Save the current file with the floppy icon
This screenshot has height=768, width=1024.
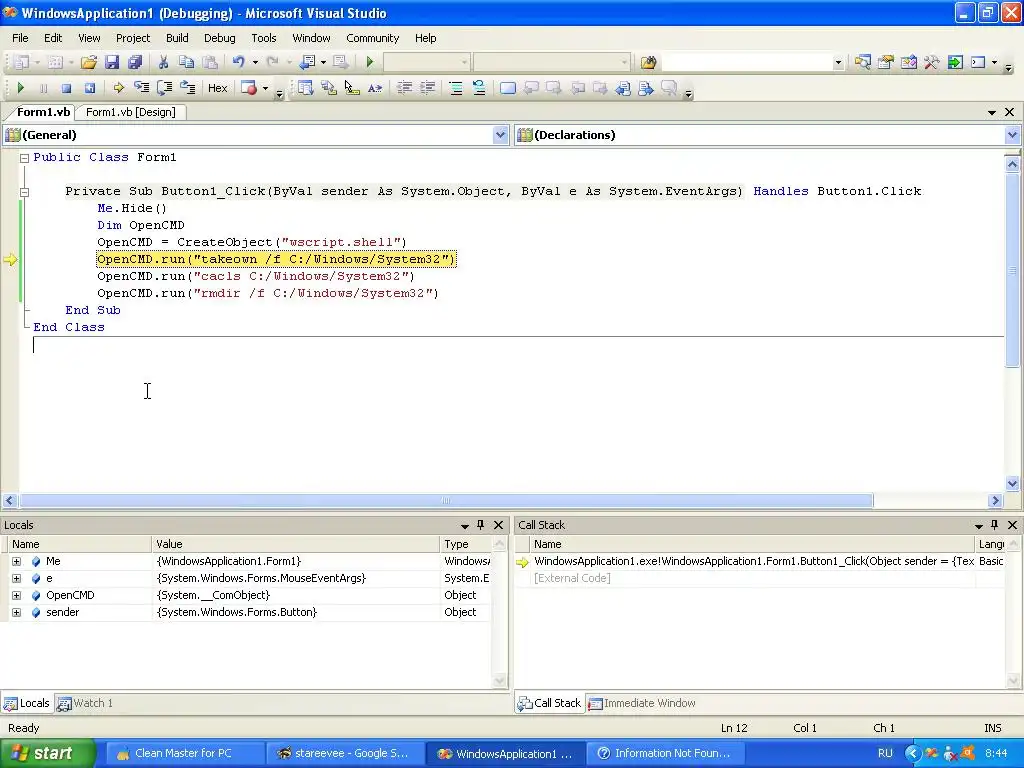(x=112, y=62)
